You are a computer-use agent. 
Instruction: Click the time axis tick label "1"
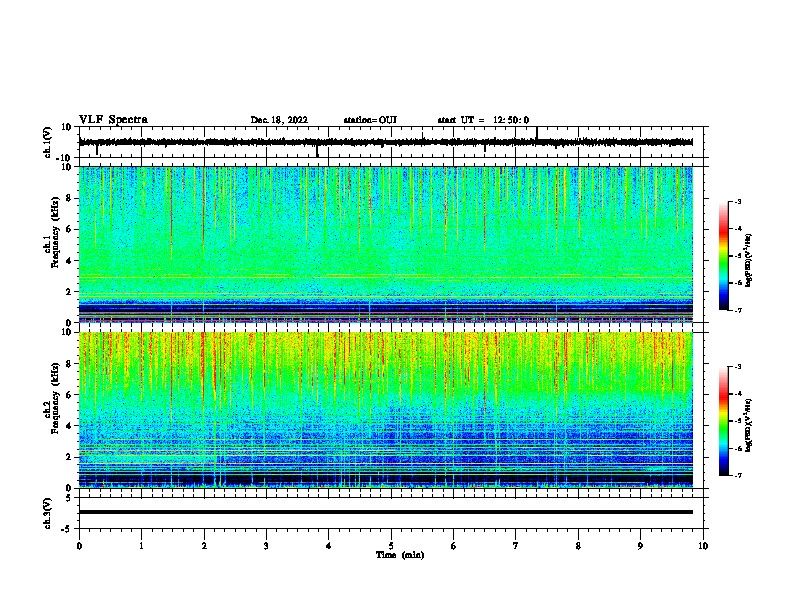(141, 546)
